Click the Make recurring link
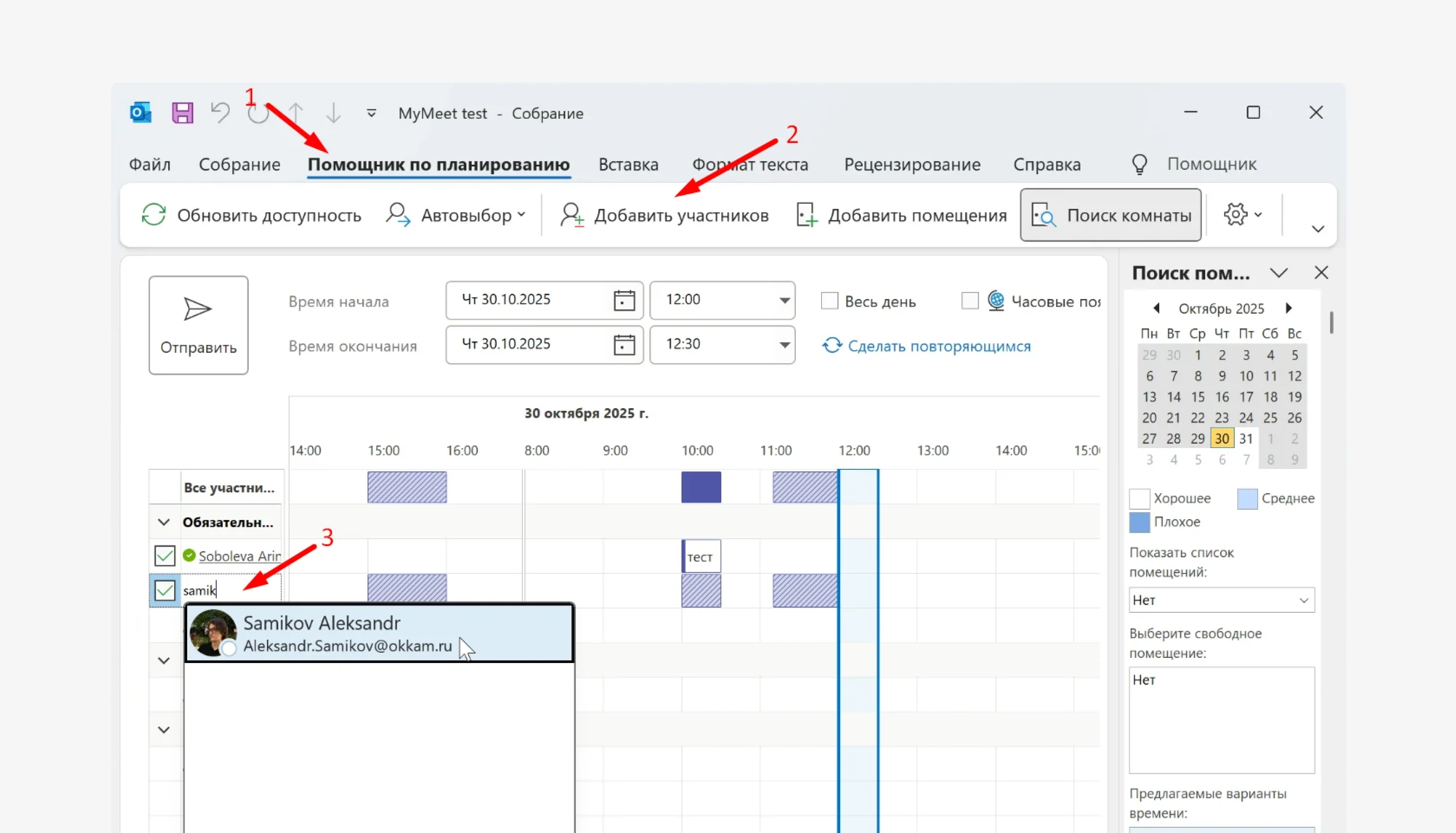This screenshot has width=1456, height=833. (x=939, y=346)
